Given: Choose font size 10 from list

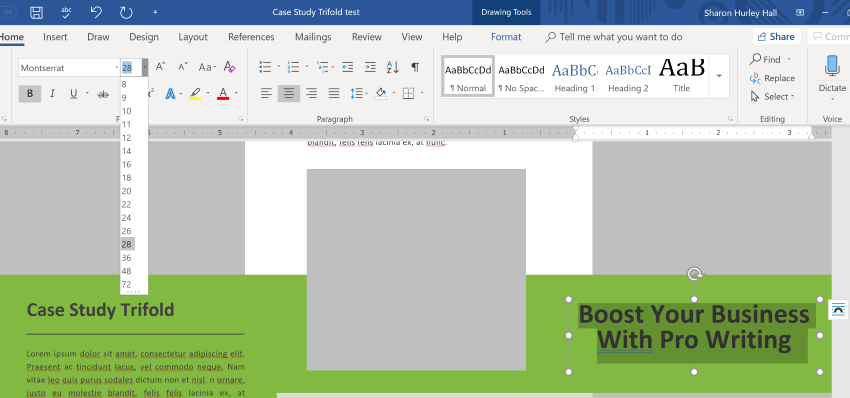Looking at the screenshot, I should coord(126,111).
